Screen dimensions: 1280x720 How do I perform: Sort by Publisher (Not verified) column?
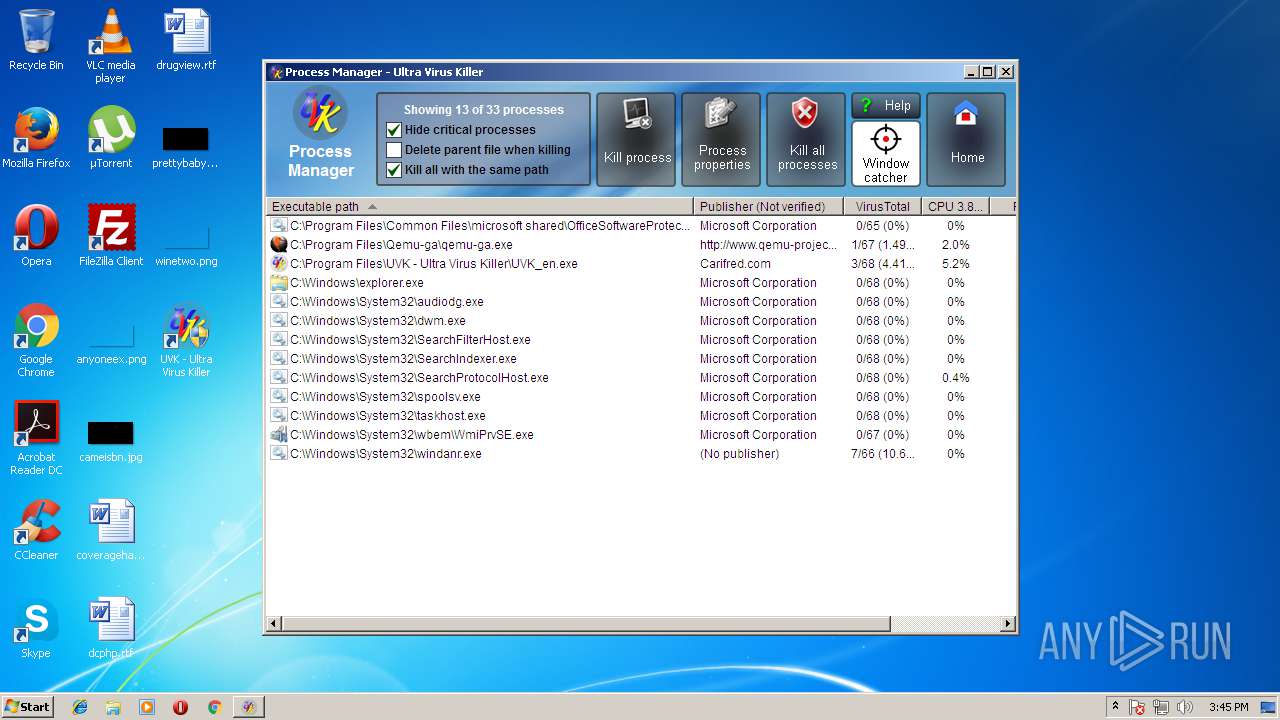[768, 206]
